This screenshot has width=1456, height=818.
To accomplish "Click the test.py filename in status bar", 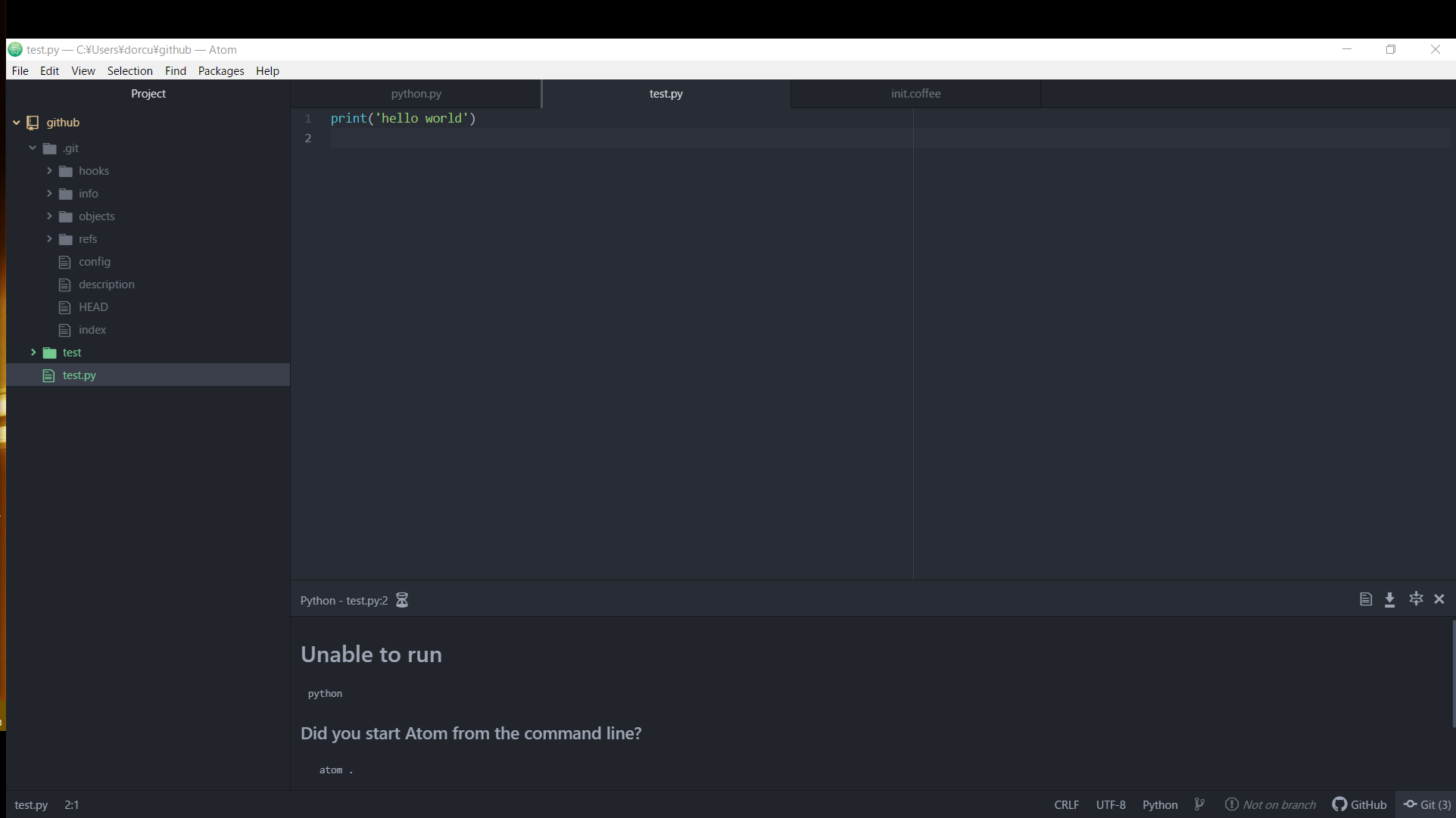I will click(31, 804).
